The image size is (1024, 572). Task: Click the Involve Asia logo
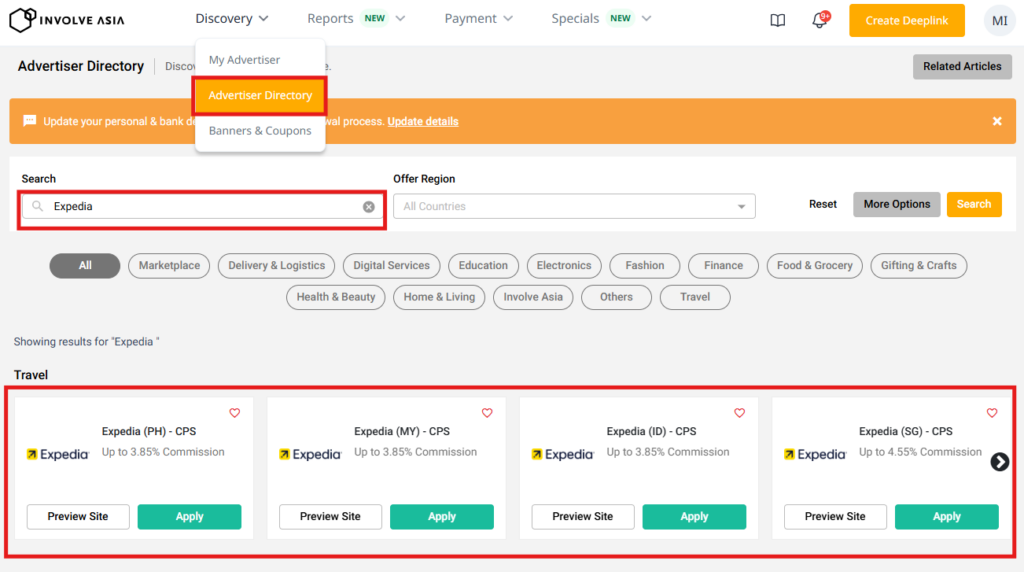pyautogui.click(x=67, y=20)
